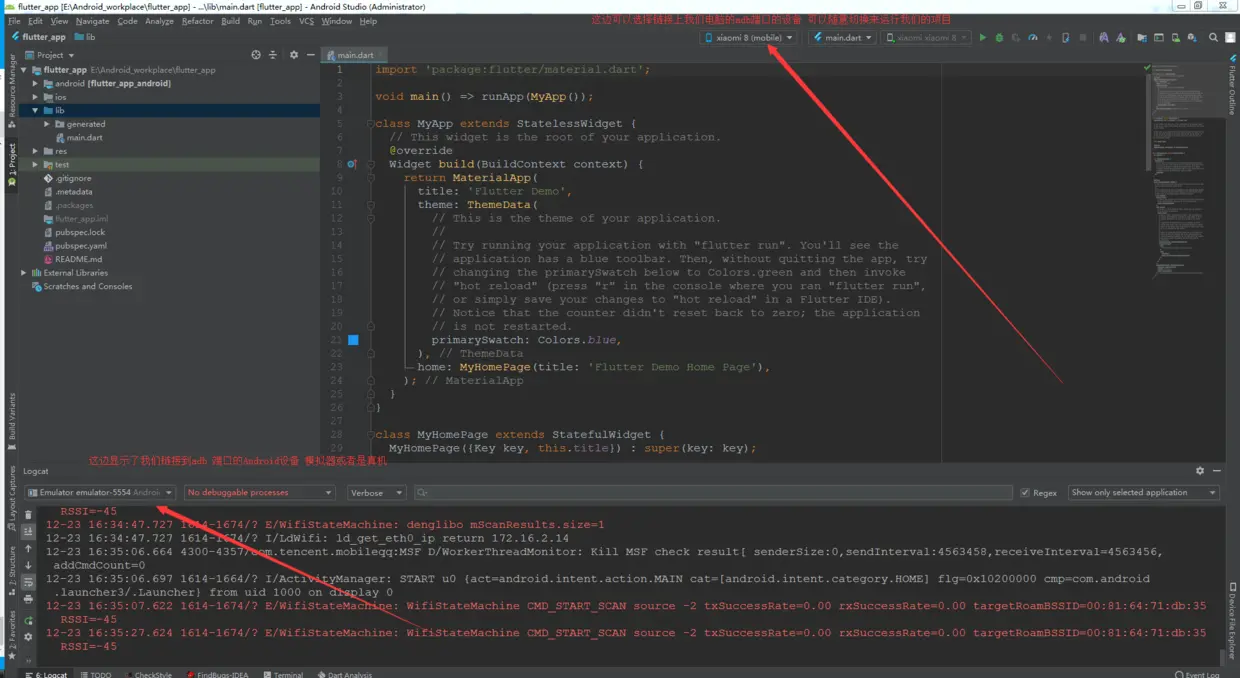Viewport: 1240px width, 678px height.
Task: Open the Build menu
Action: 230,21
